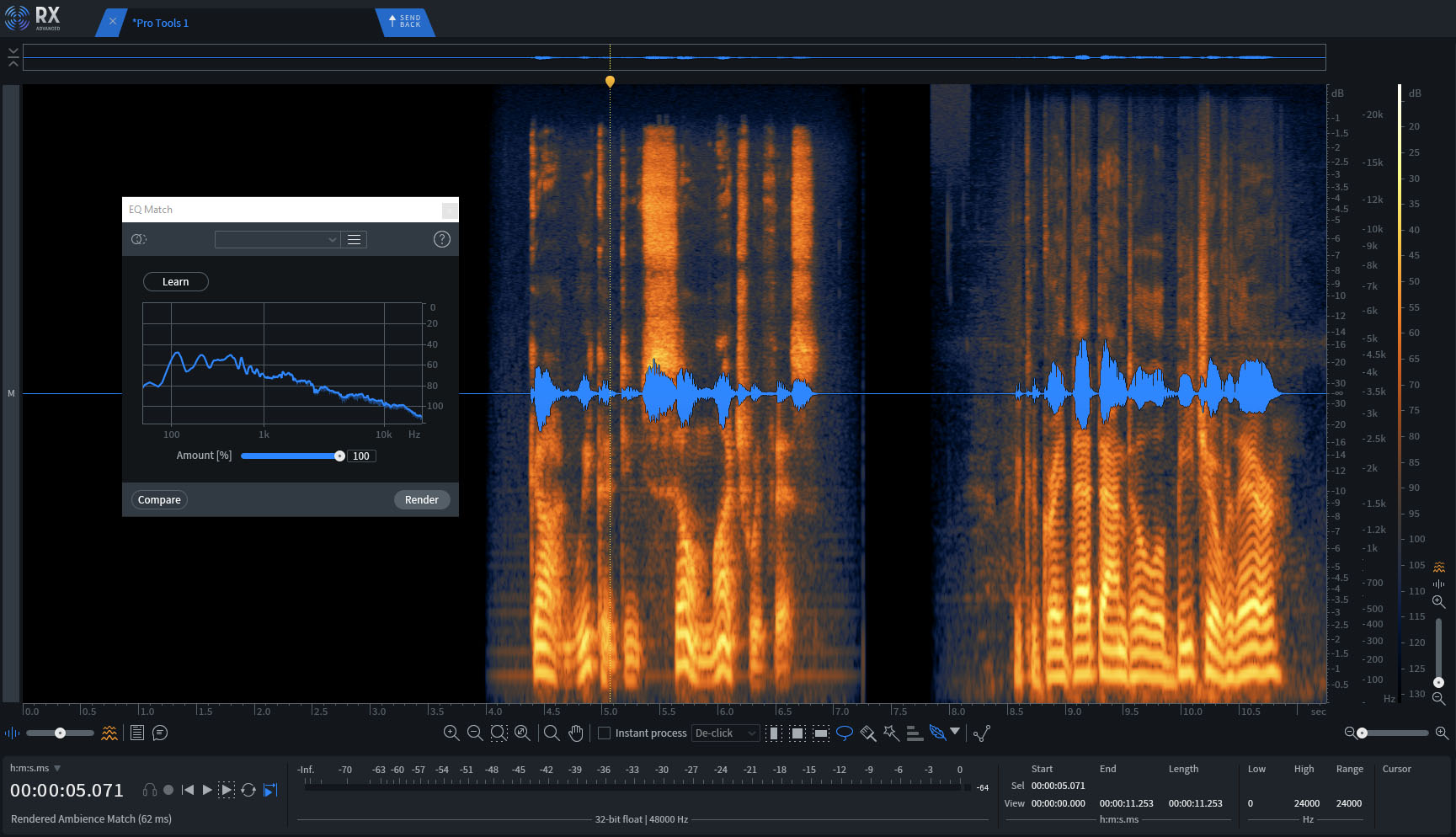Screen dimensions: 1456x837
Task: Collapse the waveform overview
Action: coord(13,57)
